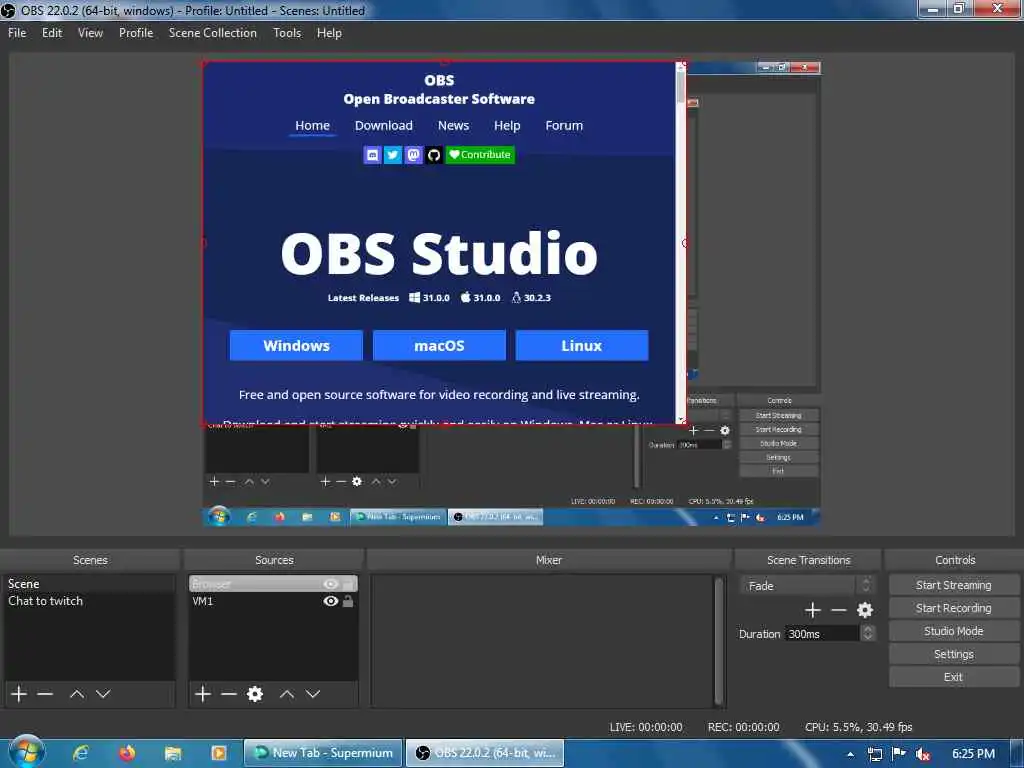1024x768 pixels.
Task: Click the Mixer panel vertical scrollbar
Action: coord(718,641)
